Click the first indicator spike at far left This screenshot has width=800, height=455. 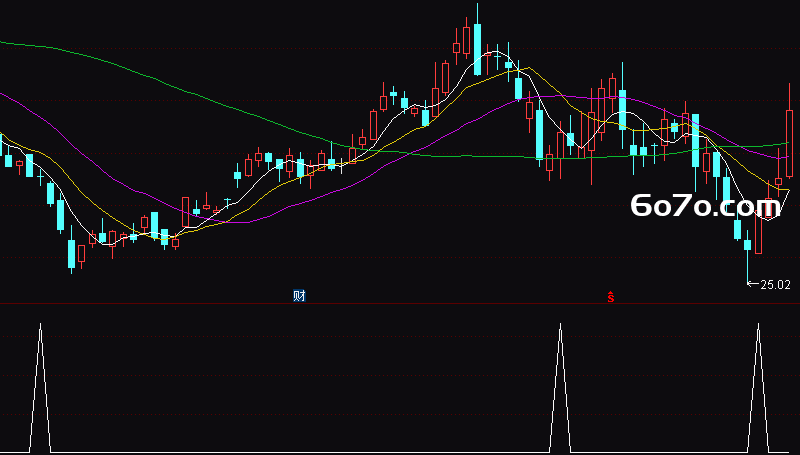pyautogui.click(x=40, y=388)
